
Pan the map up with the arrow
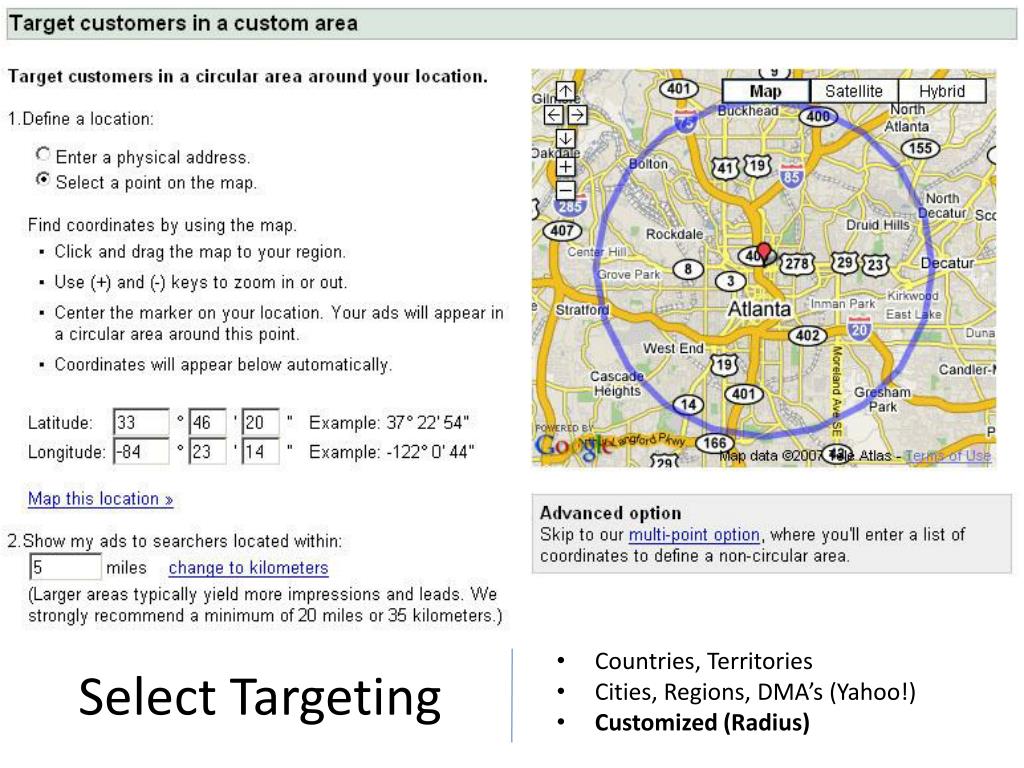(566, 91)
